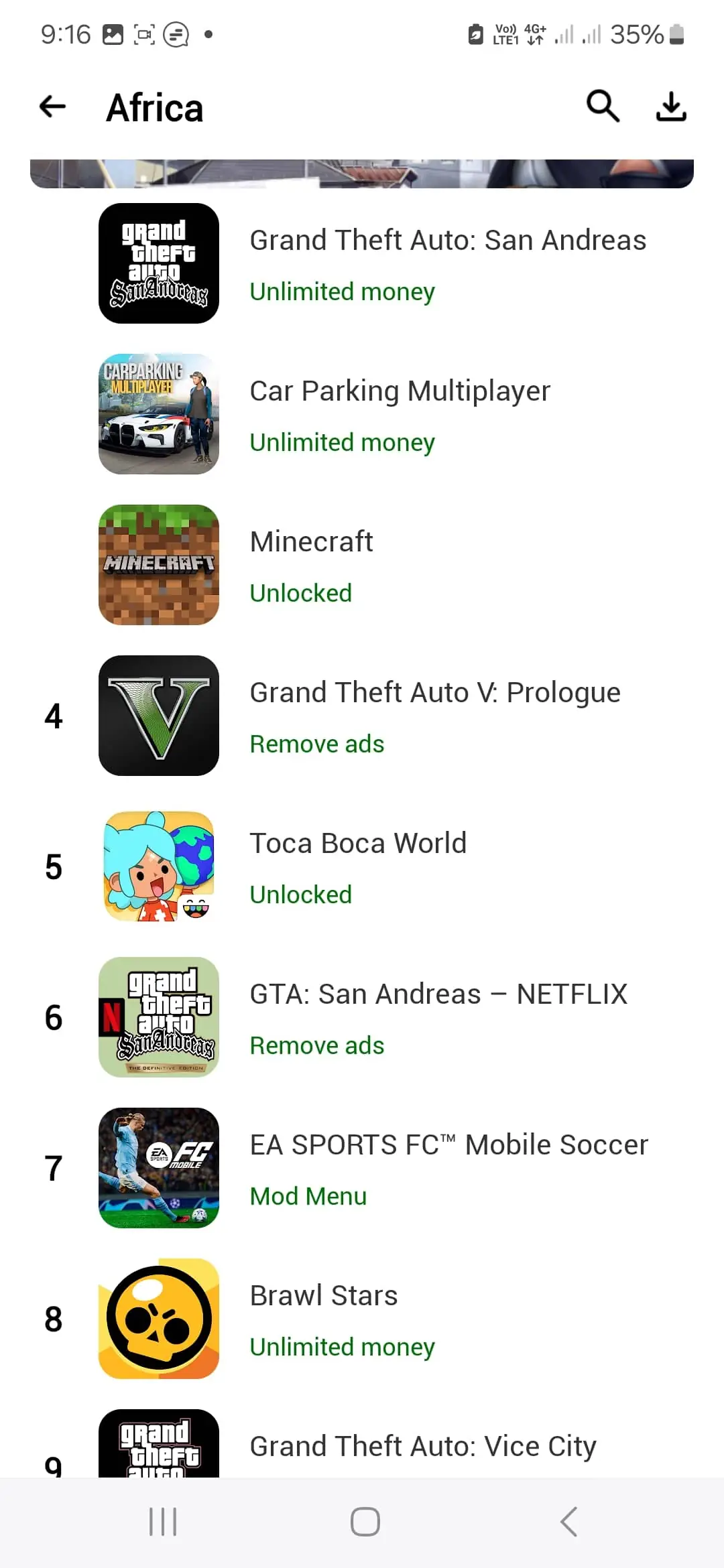Select the Unlocked label under Minecraft

click(301, 593)
